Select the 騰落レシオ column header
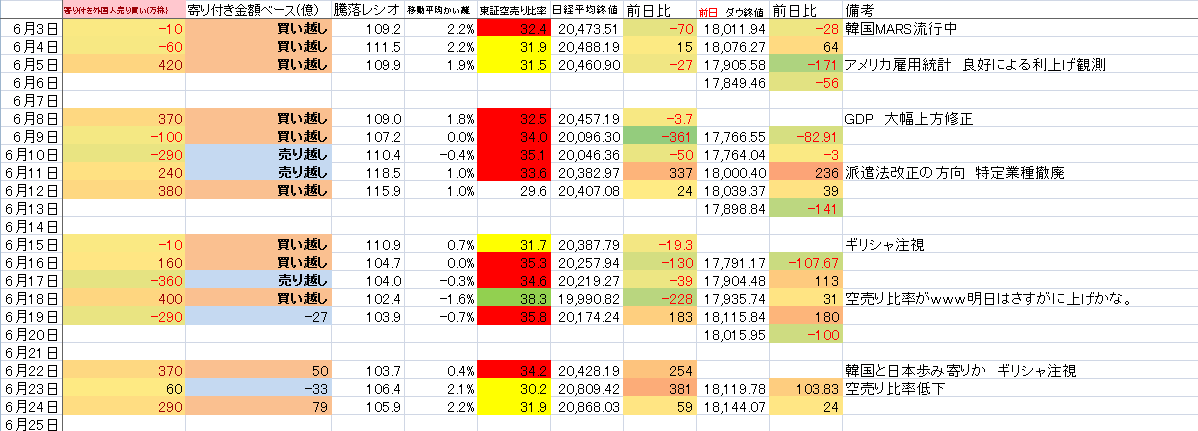 [x=366, y=10]
